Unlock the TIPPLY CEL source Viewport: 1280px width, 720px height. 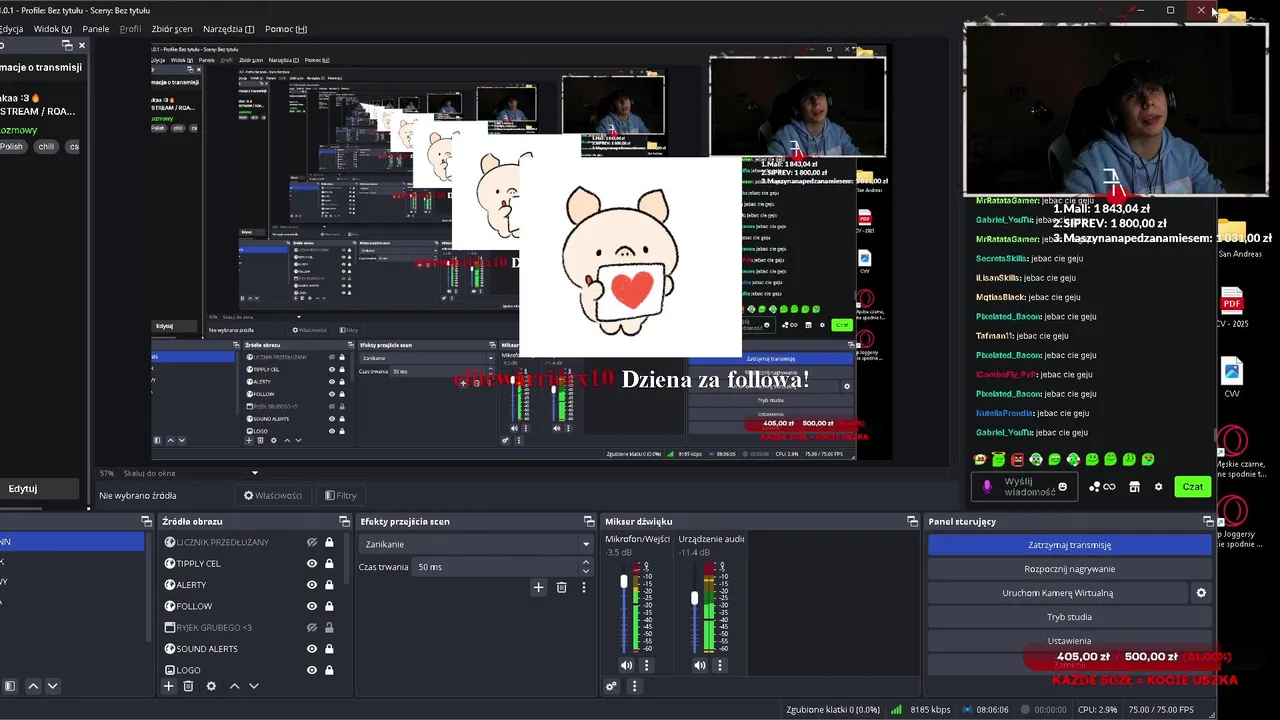[329, 563]
